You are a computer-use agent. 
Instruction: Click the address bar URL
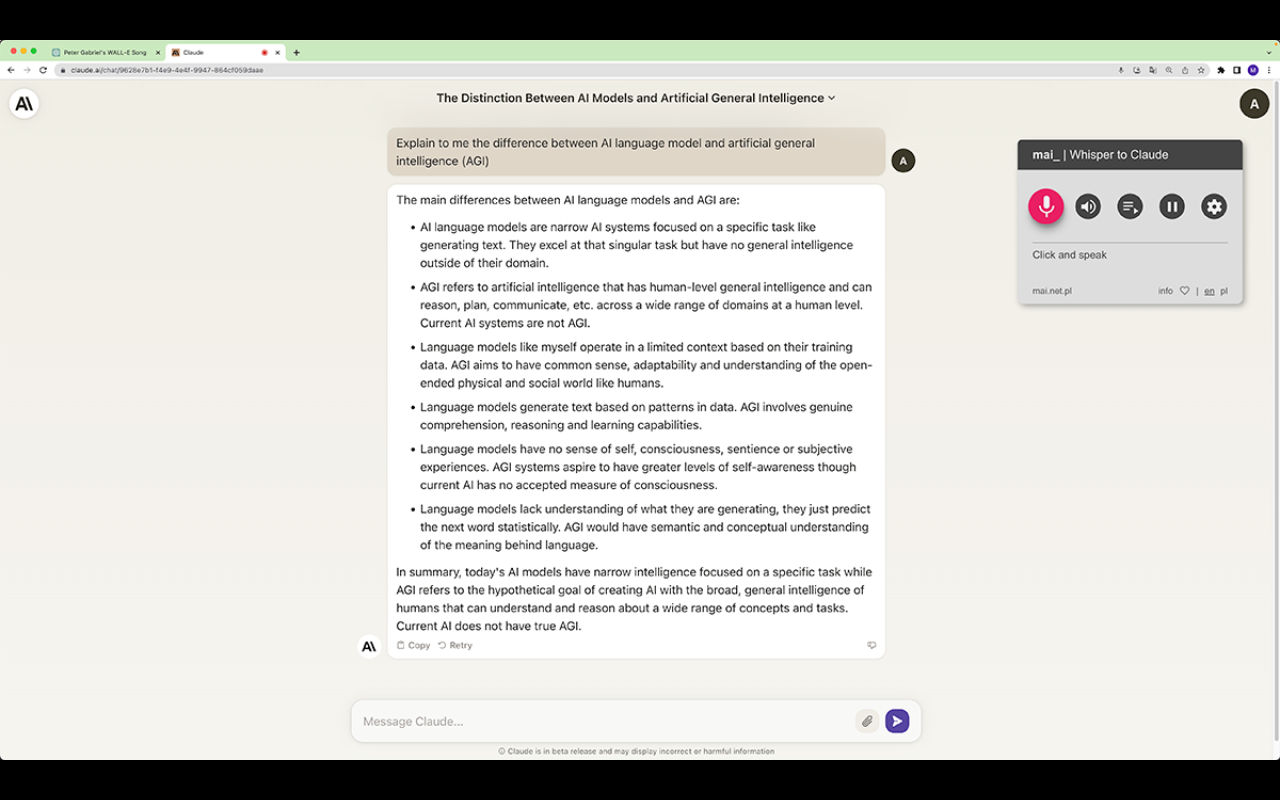(x=167, y=70)
